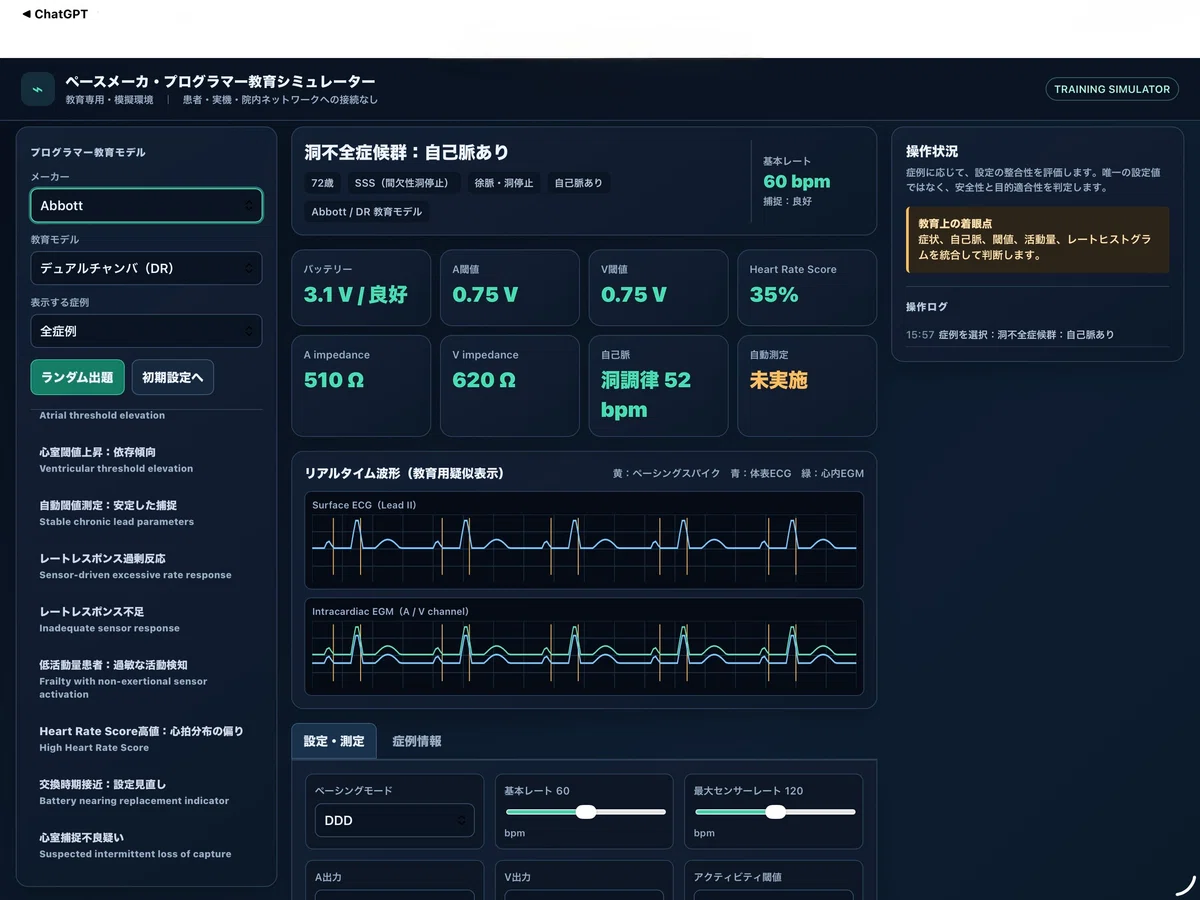Image resolution: width=1200 pixels, height=900 pixels.
Task: Click the リアルタイム波形 section heading
Action: tap(404, 473)
